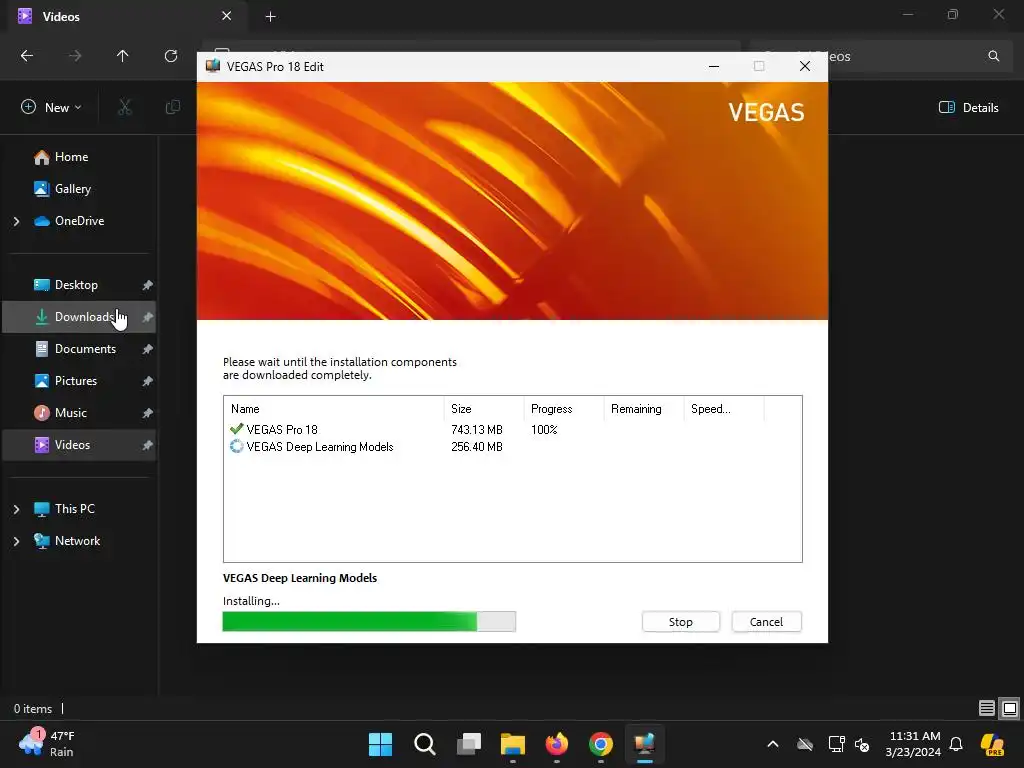
Task: Go back in File Explorer
Action: pos(27,56)
